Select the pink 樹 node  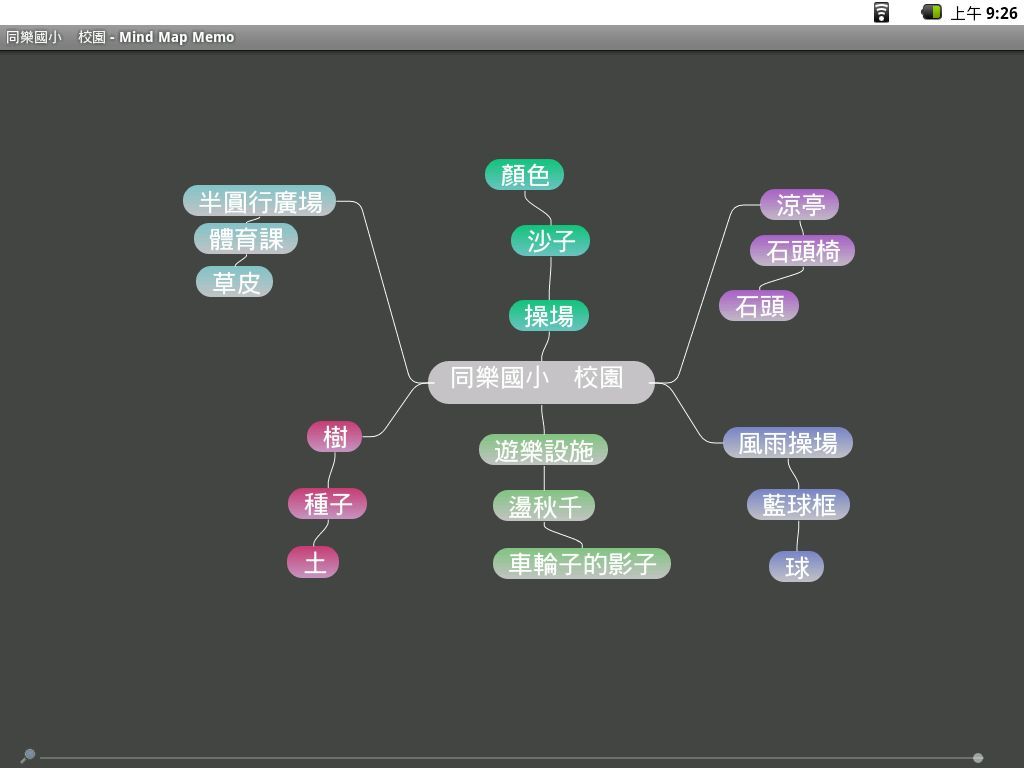[334, 437]
